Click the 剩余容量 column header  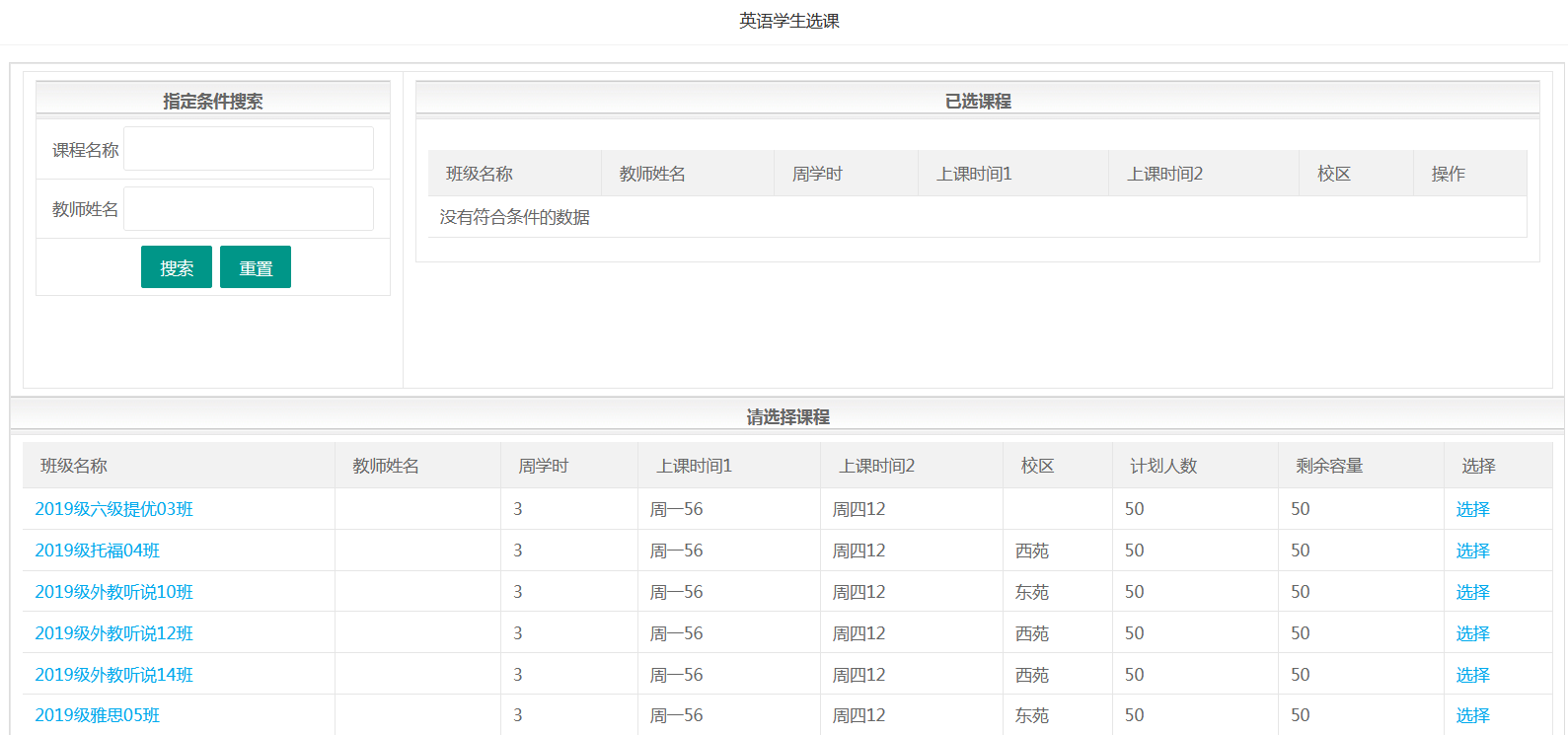[x=1328, y=466]
